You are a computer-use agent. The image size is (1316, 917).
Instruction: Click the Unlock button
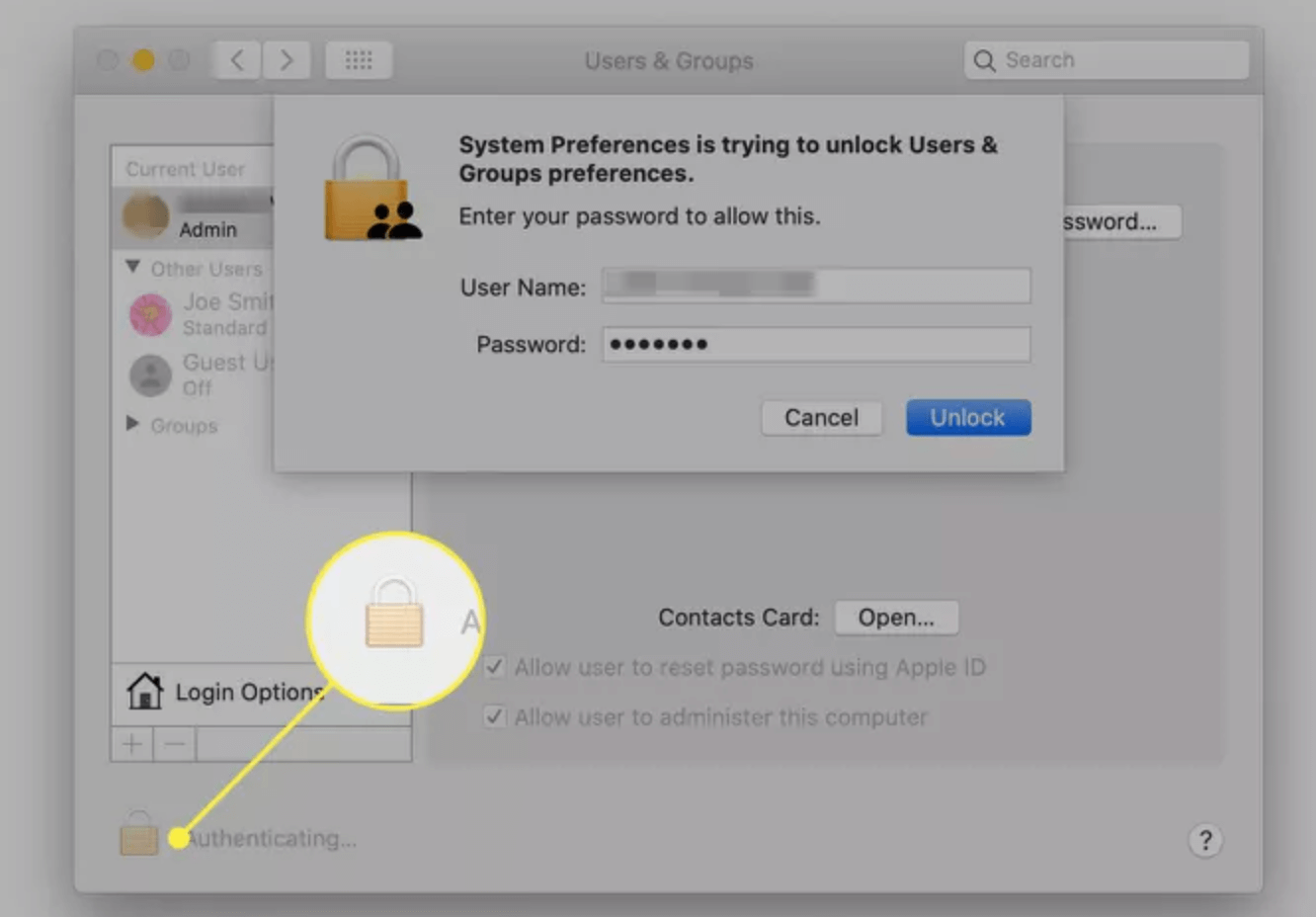966,417
